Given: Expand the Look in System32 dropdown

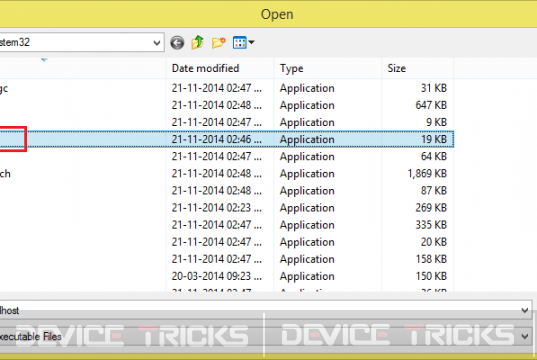Looking at the screenshot, I should click(x=157, y=43).
